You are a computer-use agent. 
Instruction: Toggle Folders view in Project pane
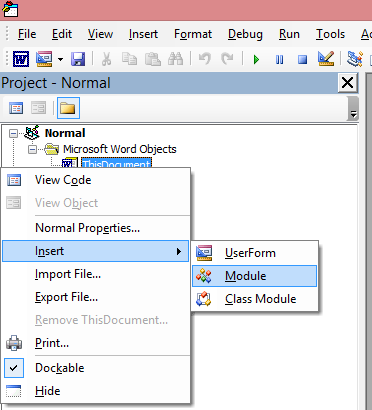click(68, 108)
